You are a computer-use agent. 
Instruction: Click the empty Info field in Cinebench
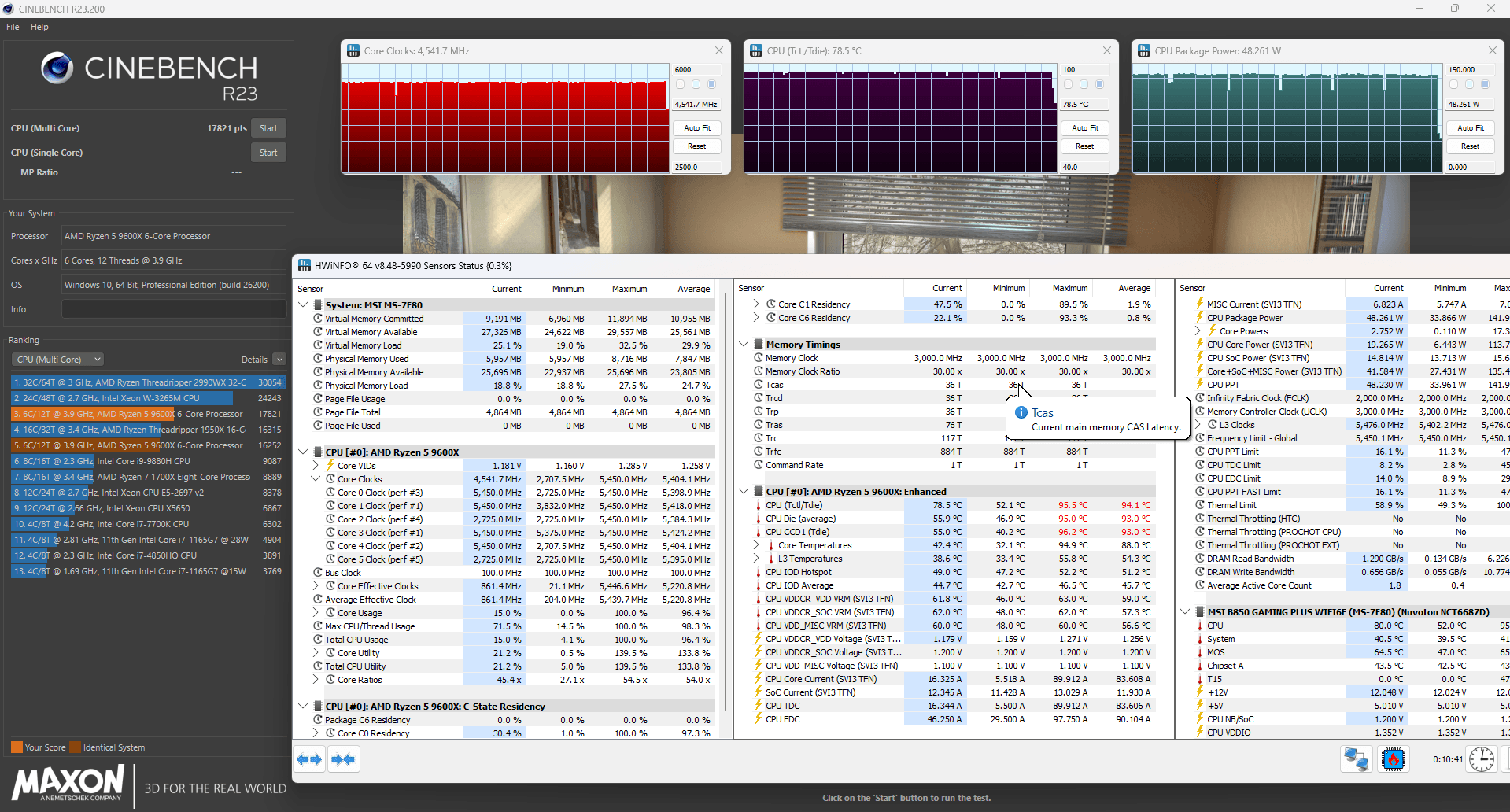(174, 309)
